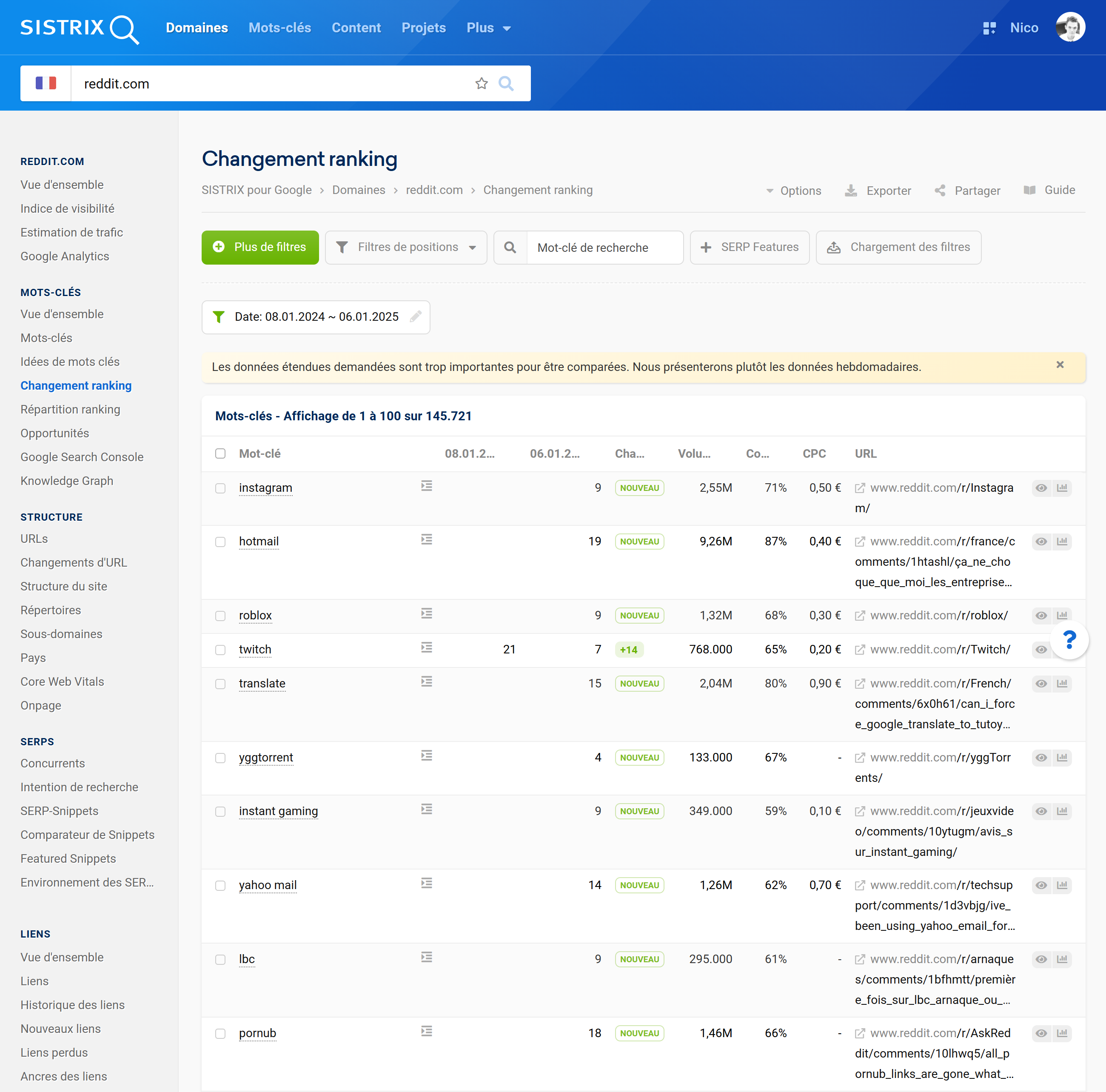
Task: Click the green Plus de filtres button
Action: [260, 248]
